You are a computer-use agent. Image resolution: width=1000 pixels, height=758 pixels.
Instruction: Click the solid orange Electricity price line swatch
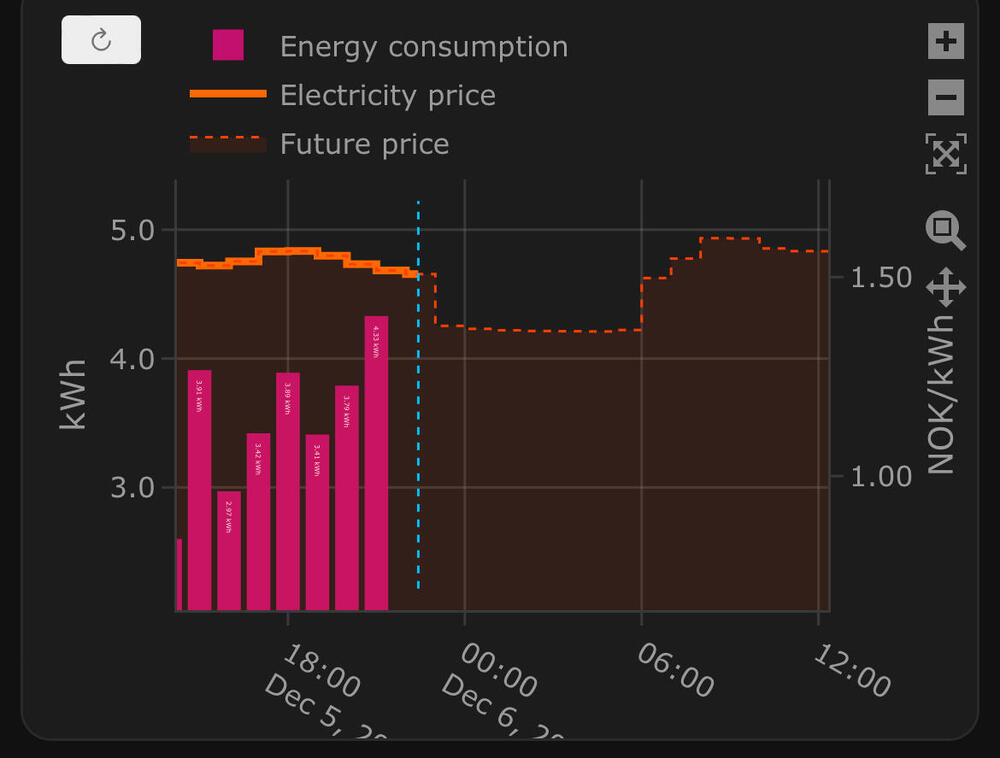click(228, 94)
